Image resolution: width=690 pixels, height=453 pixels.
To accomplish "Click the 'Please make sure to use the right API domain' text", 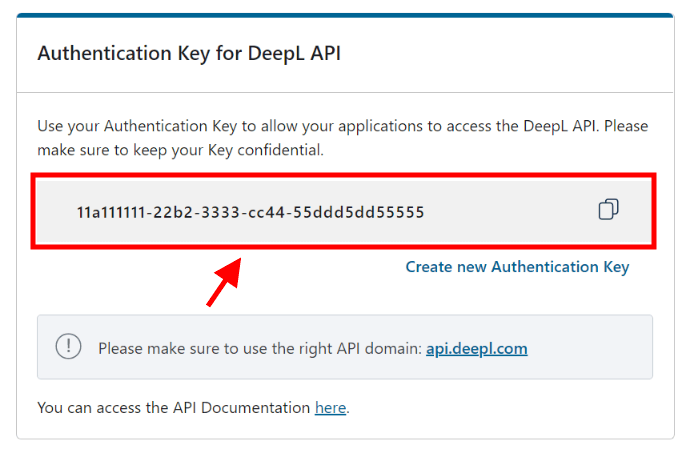I will click(260, 349).
